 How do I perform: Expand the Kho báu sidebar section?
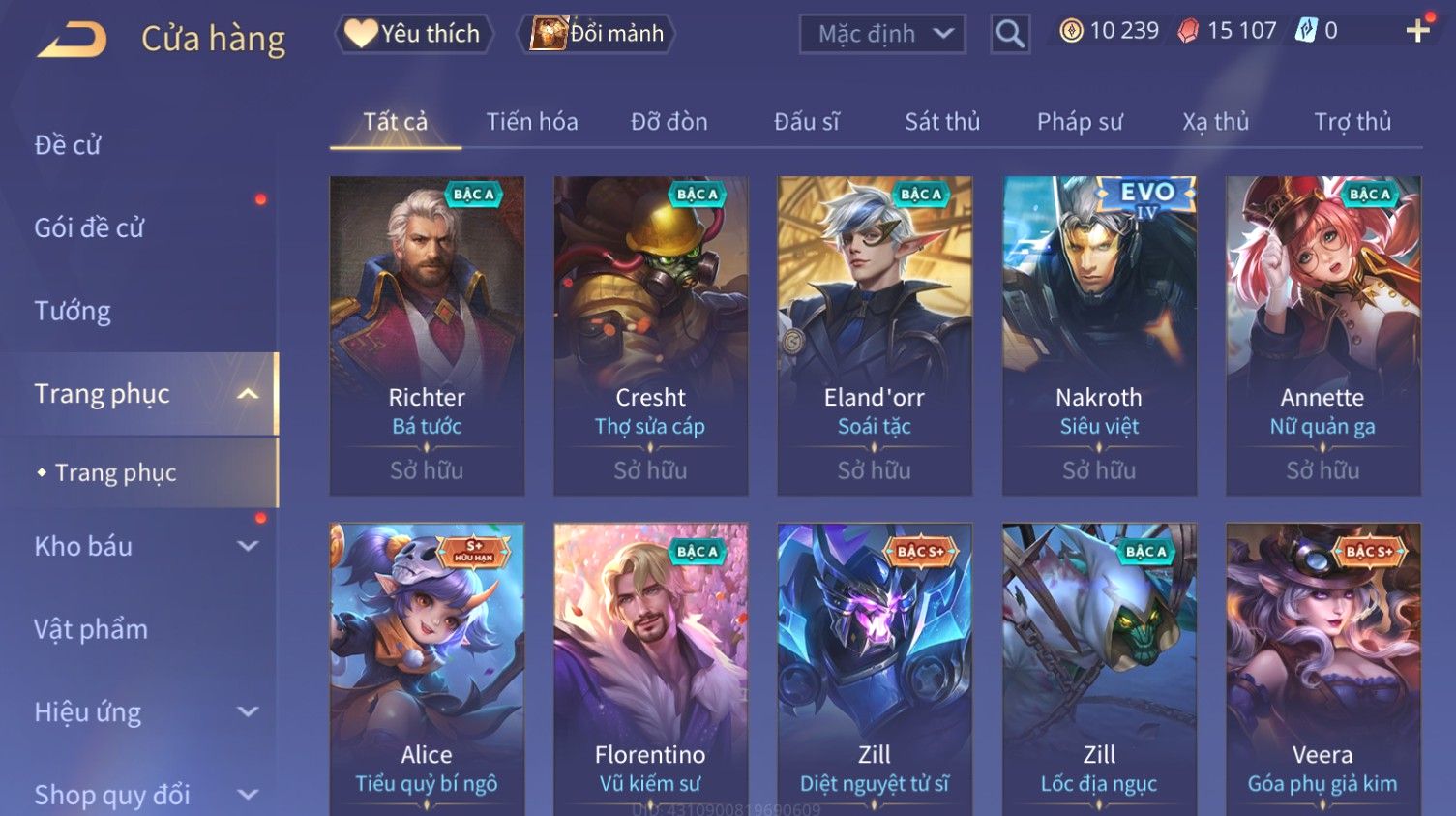pos(249,546)
